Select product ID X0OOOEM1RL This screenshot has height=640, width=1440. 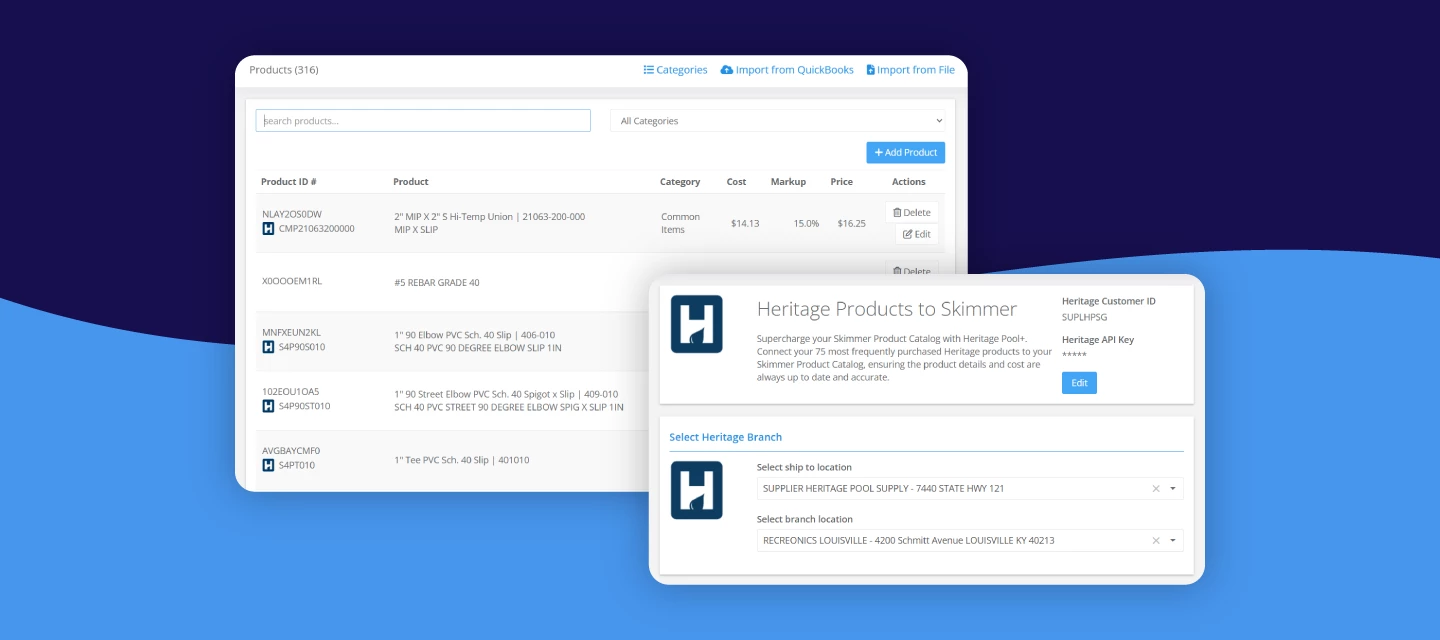[x=292, y=281]
